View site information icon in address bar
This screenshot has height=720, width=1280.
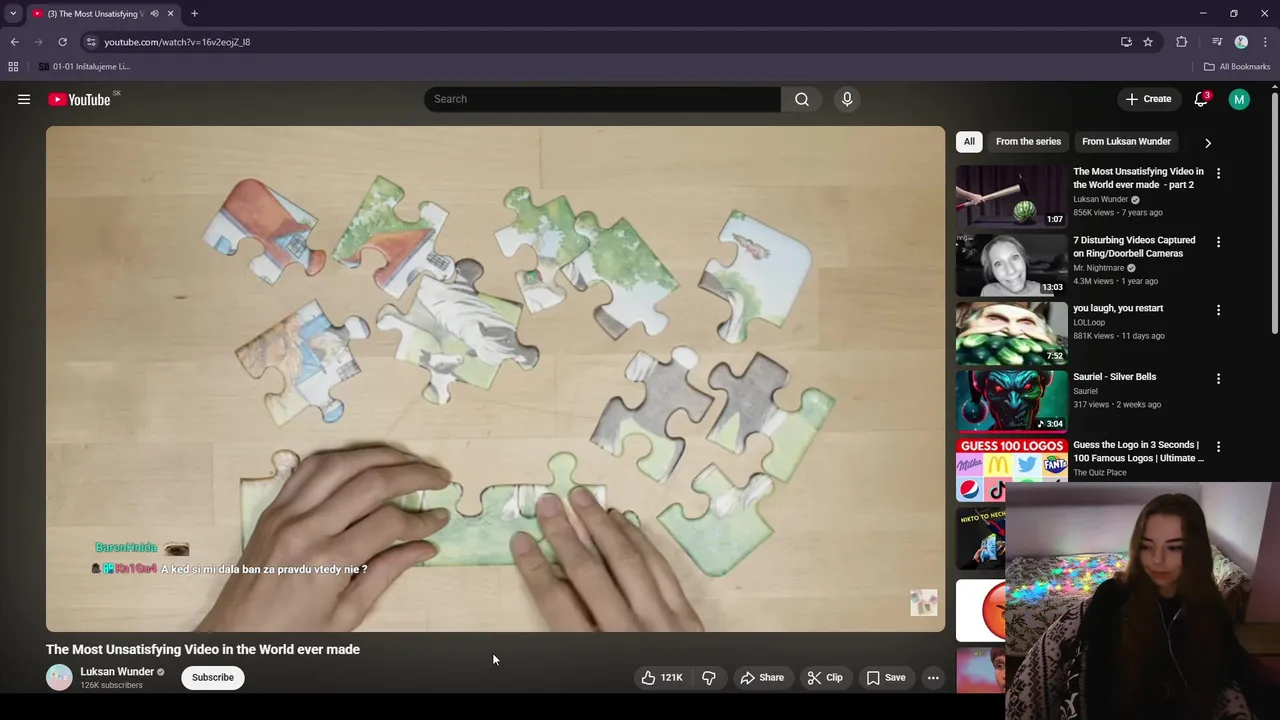click(91, 42)
